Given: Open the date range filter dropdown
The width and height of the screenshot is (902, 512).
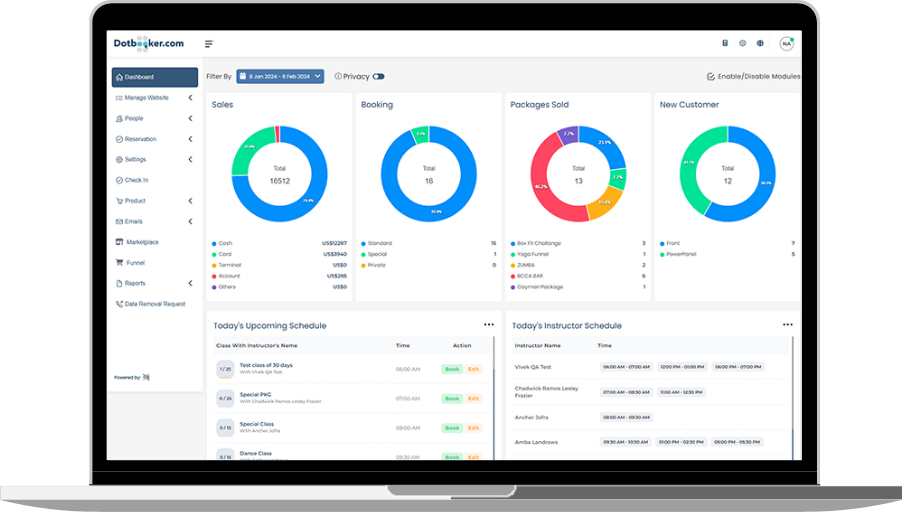Looking at the screenshot, I should [x=280, y=76].
